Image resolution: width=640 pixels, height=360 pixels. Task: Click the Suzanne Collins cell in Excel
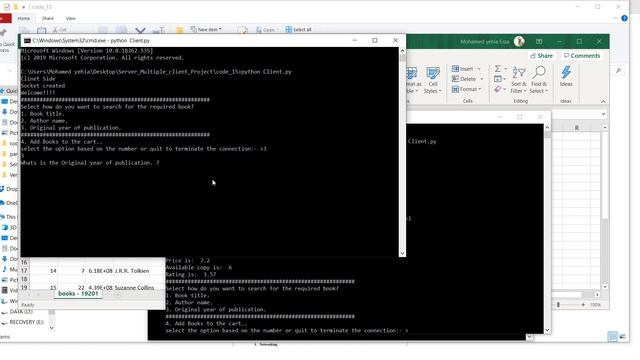click(134, 287)
